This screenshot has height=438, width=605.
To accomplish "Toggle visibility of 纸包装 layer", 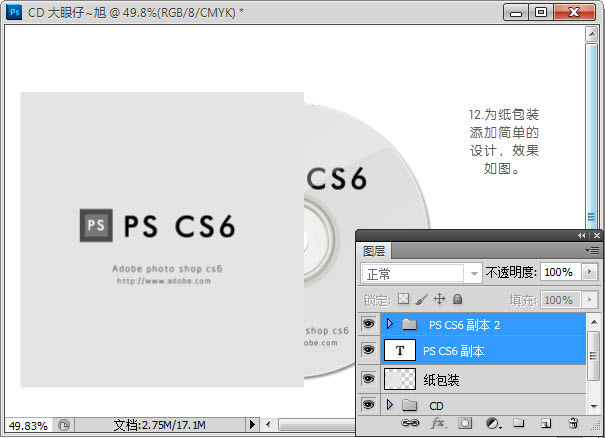I will tap(368, 379).
